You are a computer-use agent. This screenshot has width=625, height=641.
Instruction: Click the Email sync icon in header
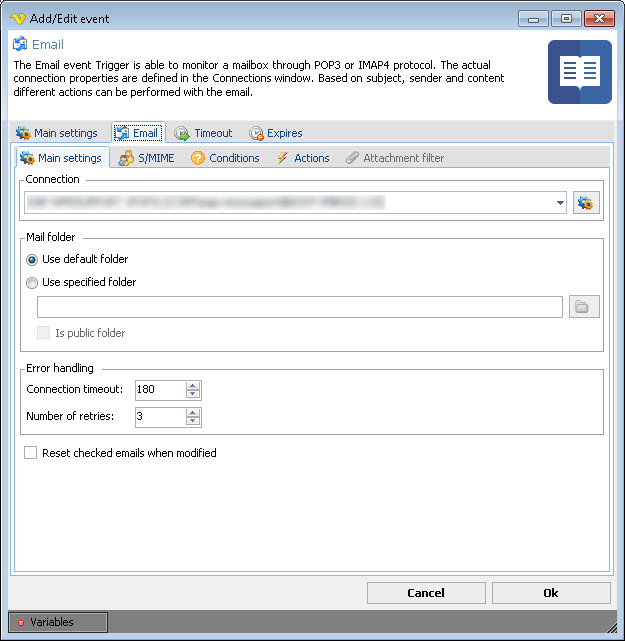pyautogui.click(x=20, y=44)
